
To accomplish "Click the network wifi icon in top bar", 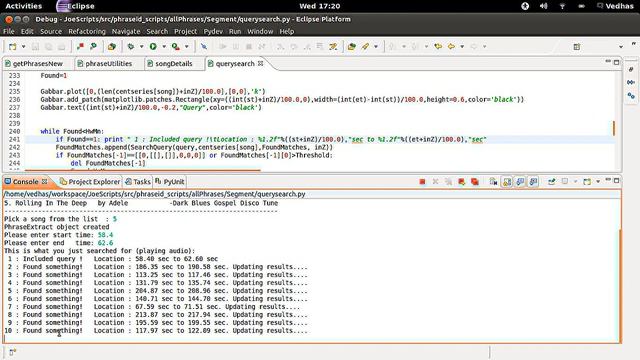I will point(562,6).
